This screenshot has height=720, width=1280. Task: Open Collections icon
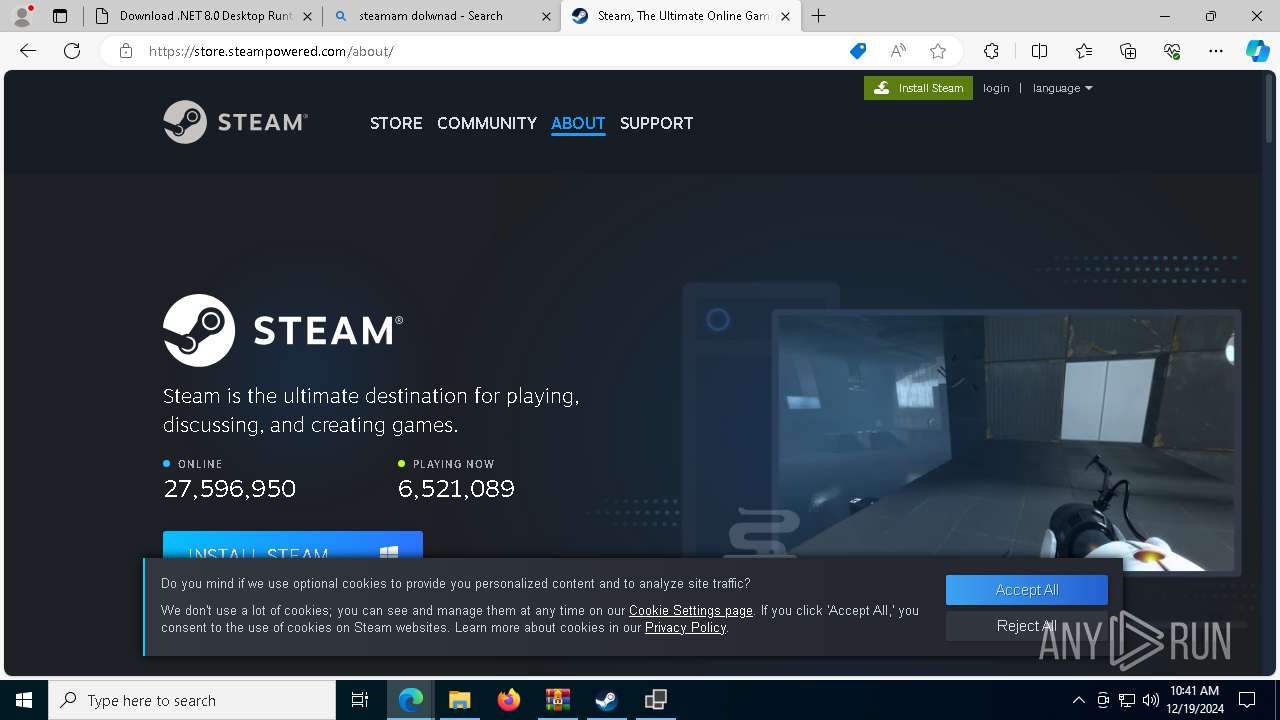pyautogui.click(x=1128, y=51)
